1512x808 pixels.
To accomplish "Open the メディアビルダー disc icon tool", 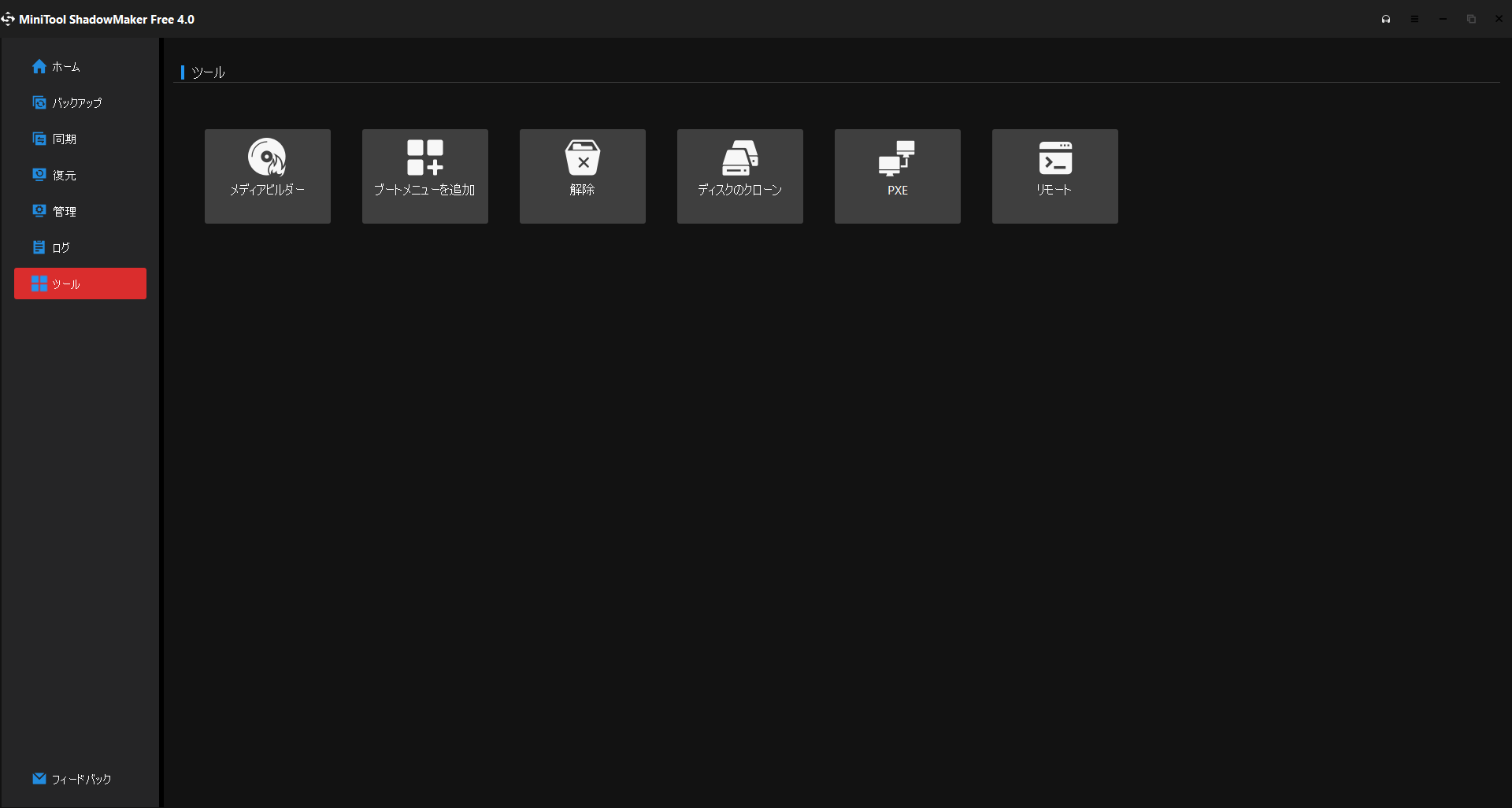I will pos(267,158).
